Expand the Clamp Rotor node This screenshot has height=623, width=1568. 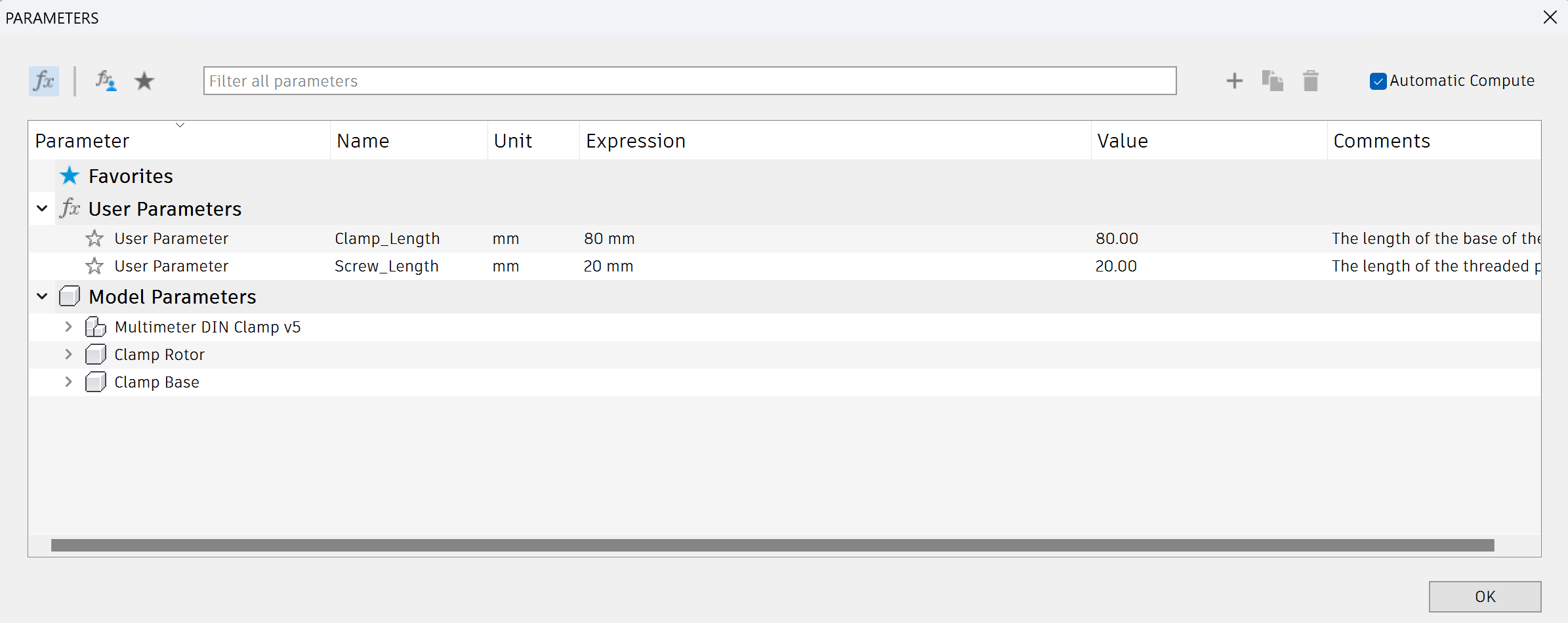(68, 354)
